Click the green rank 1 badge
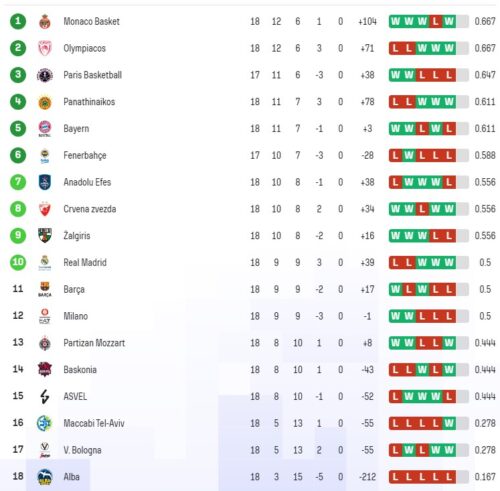 18,21
